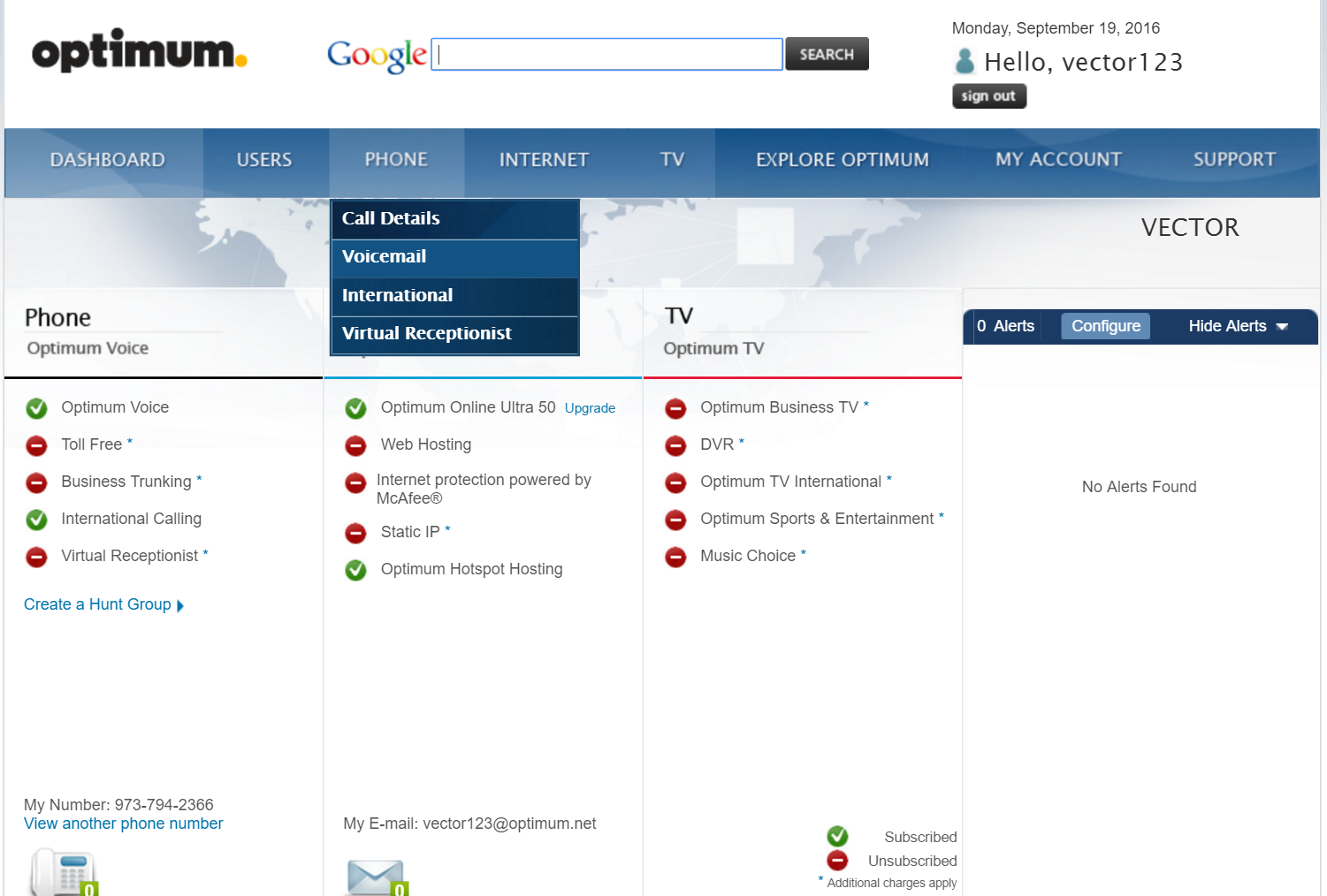
Task: Click the user avatar icon beside Hello
Action: [x=965, y=61]
